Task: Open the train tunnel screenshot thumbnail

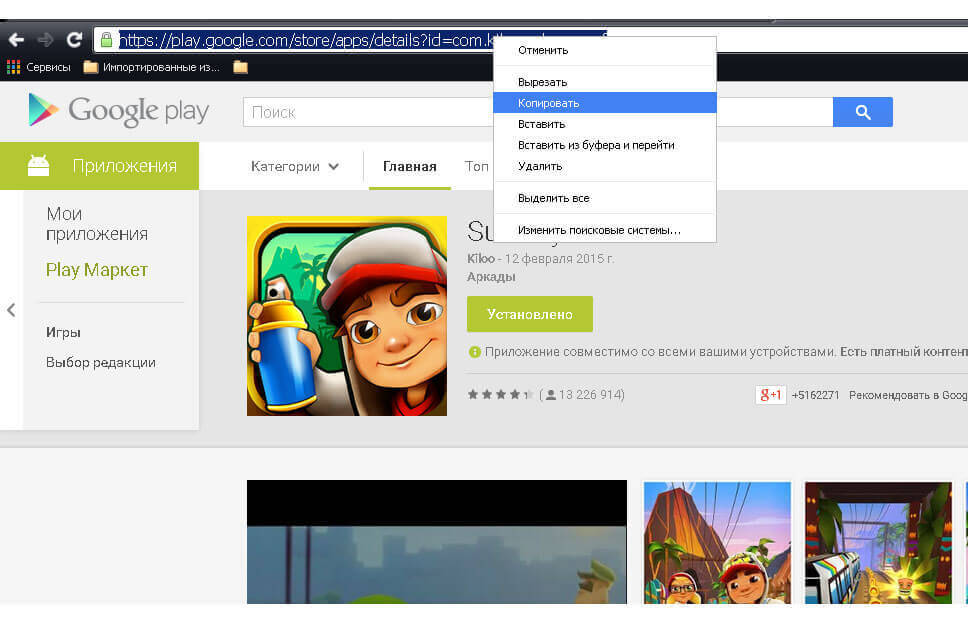Action: click(x=878, y=543)
